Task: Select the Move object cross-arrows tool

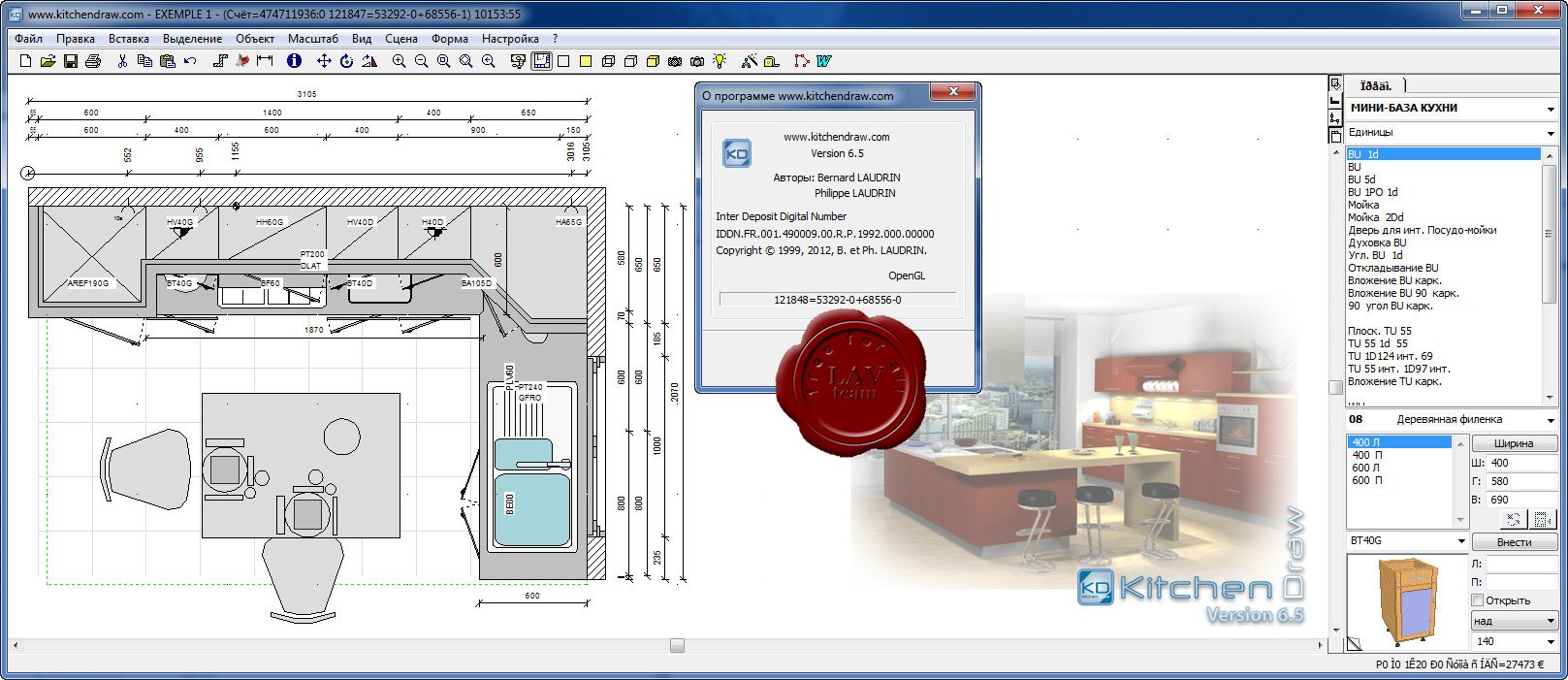Action: (324, 61)
